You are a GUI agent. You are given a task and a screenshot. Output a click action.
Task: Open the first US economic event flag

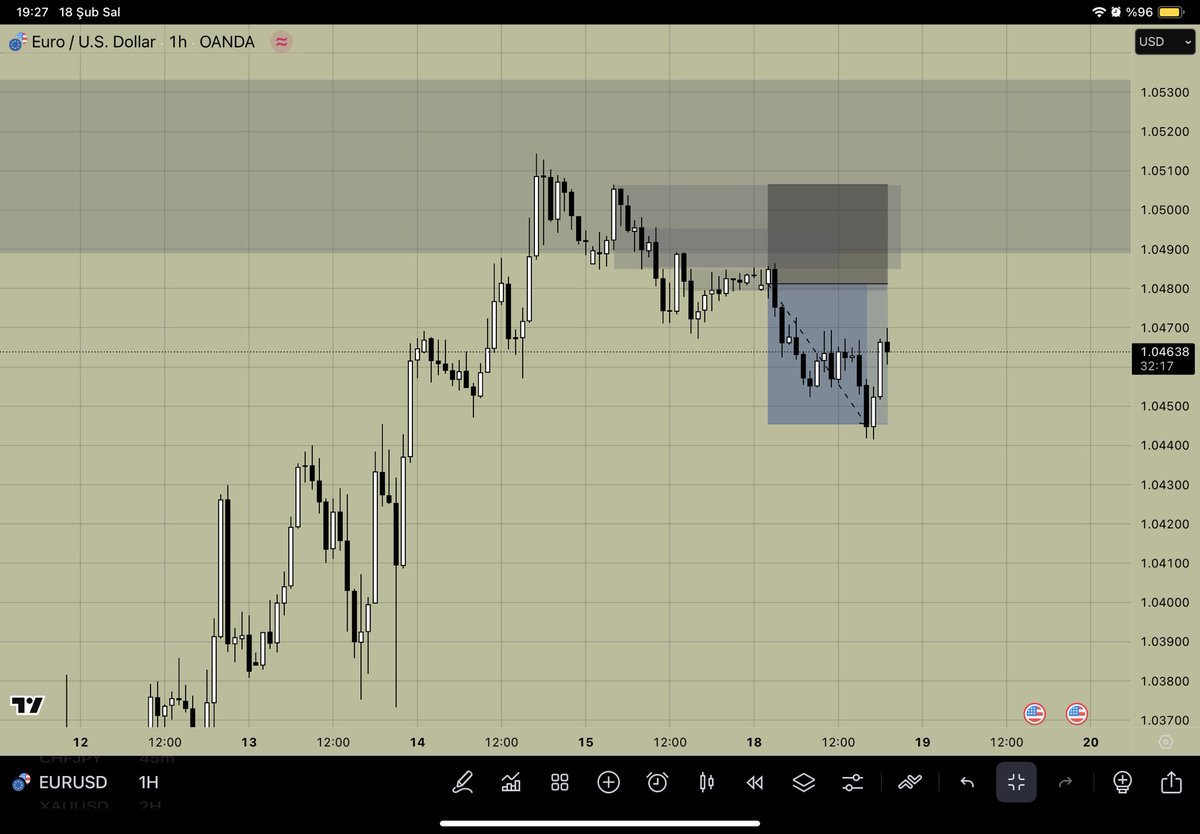click(x=1035, y=714)
